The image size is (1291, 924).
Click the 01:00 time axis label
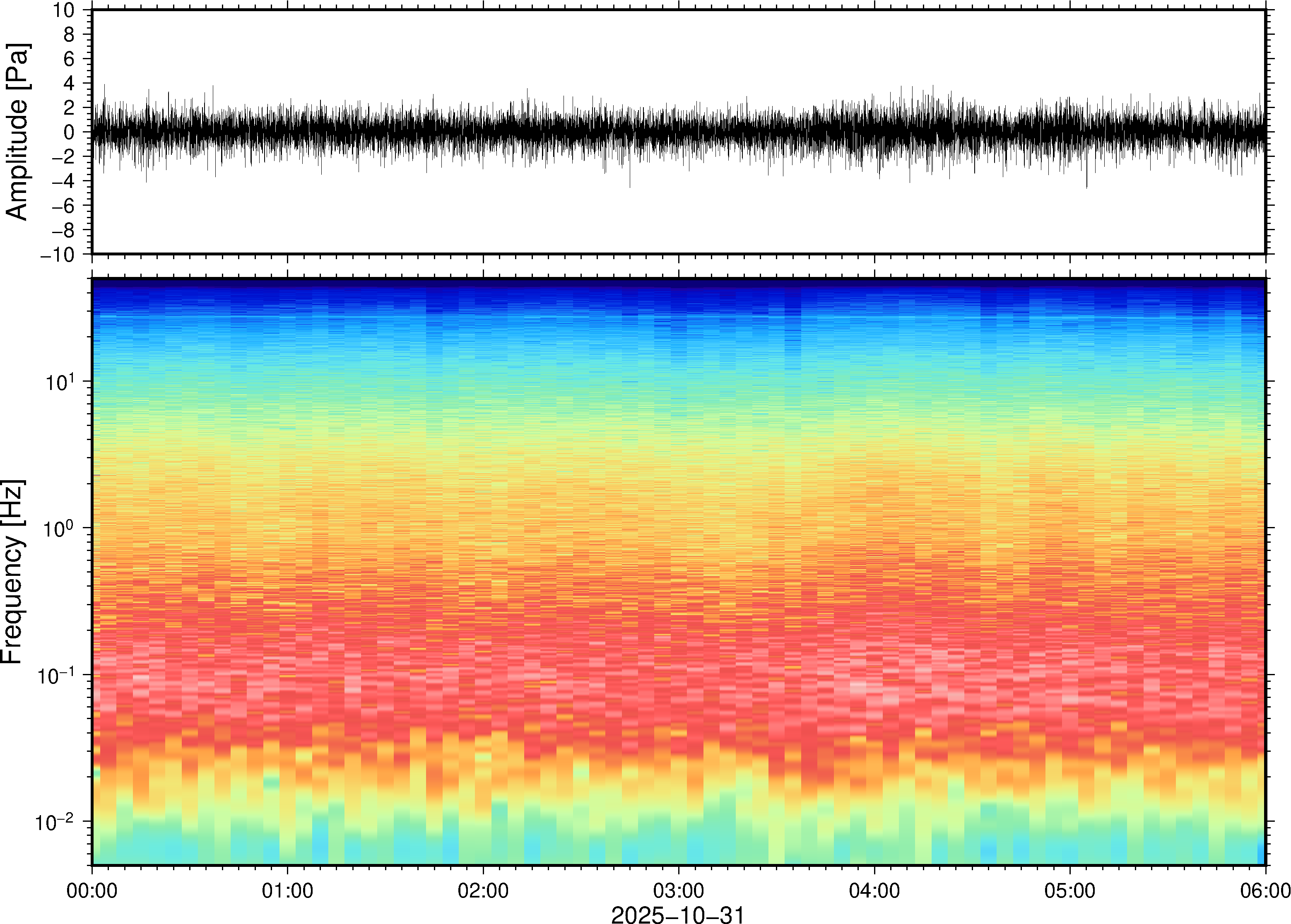click(x=287, y=890)
